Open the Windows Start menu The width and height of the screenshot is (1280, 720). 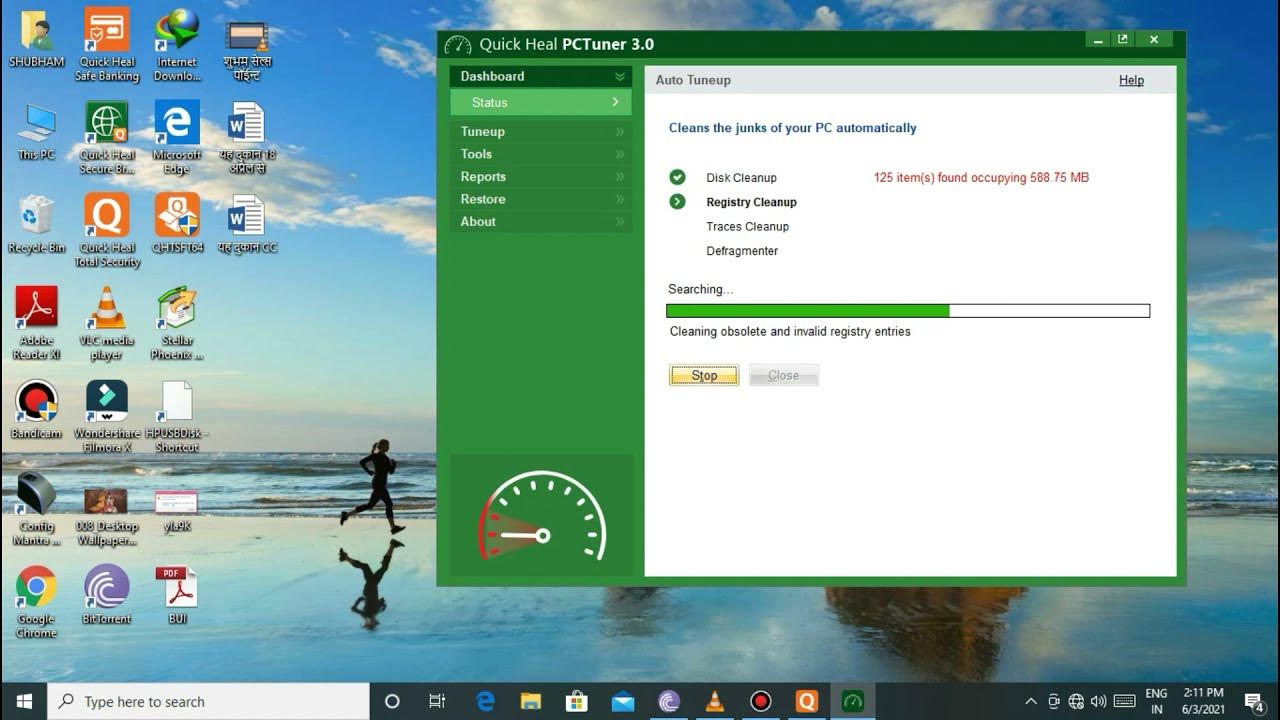pos(24,701)
